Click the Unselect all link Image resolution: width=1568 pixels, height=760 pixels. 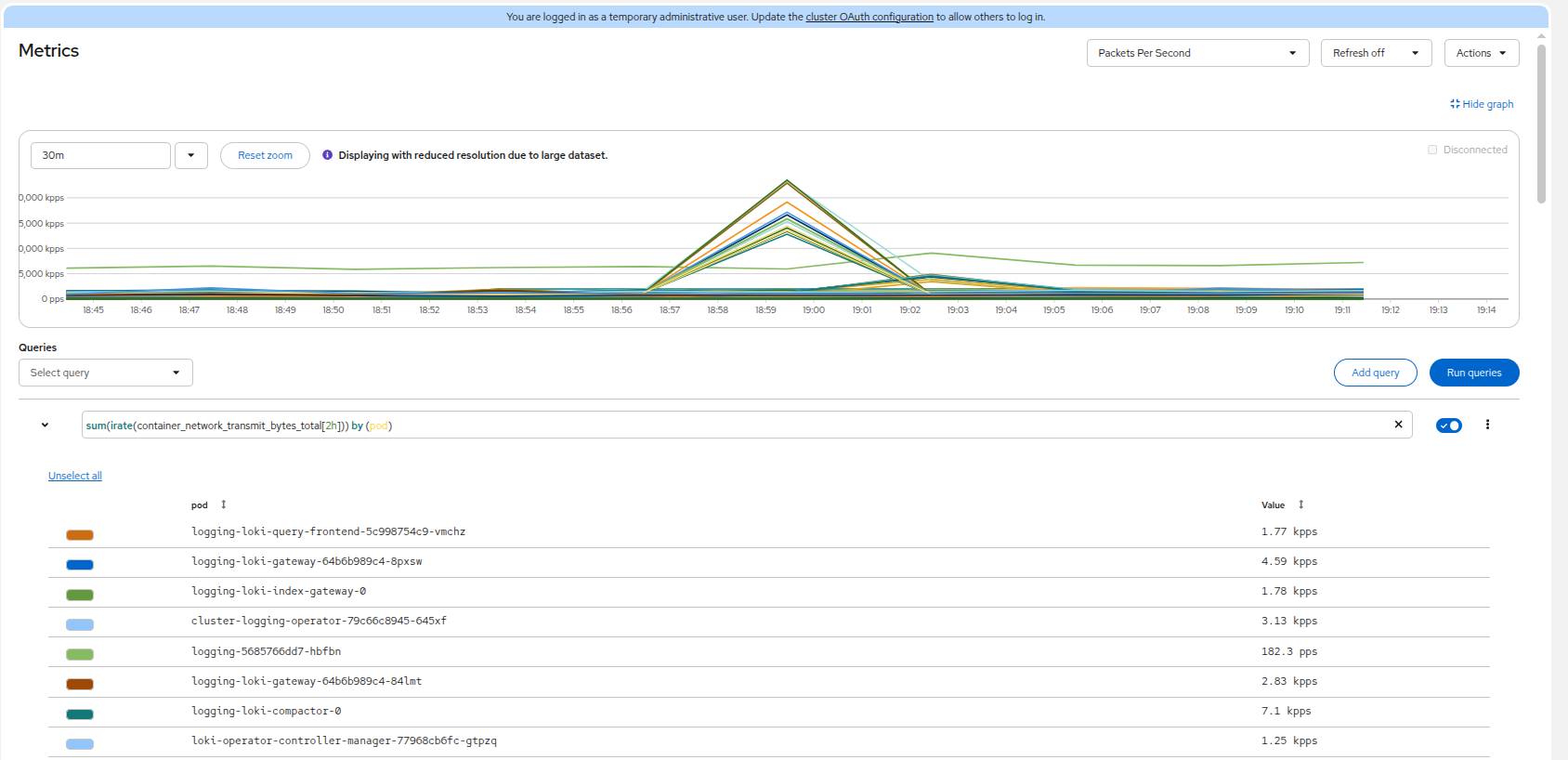coord(75,476)
